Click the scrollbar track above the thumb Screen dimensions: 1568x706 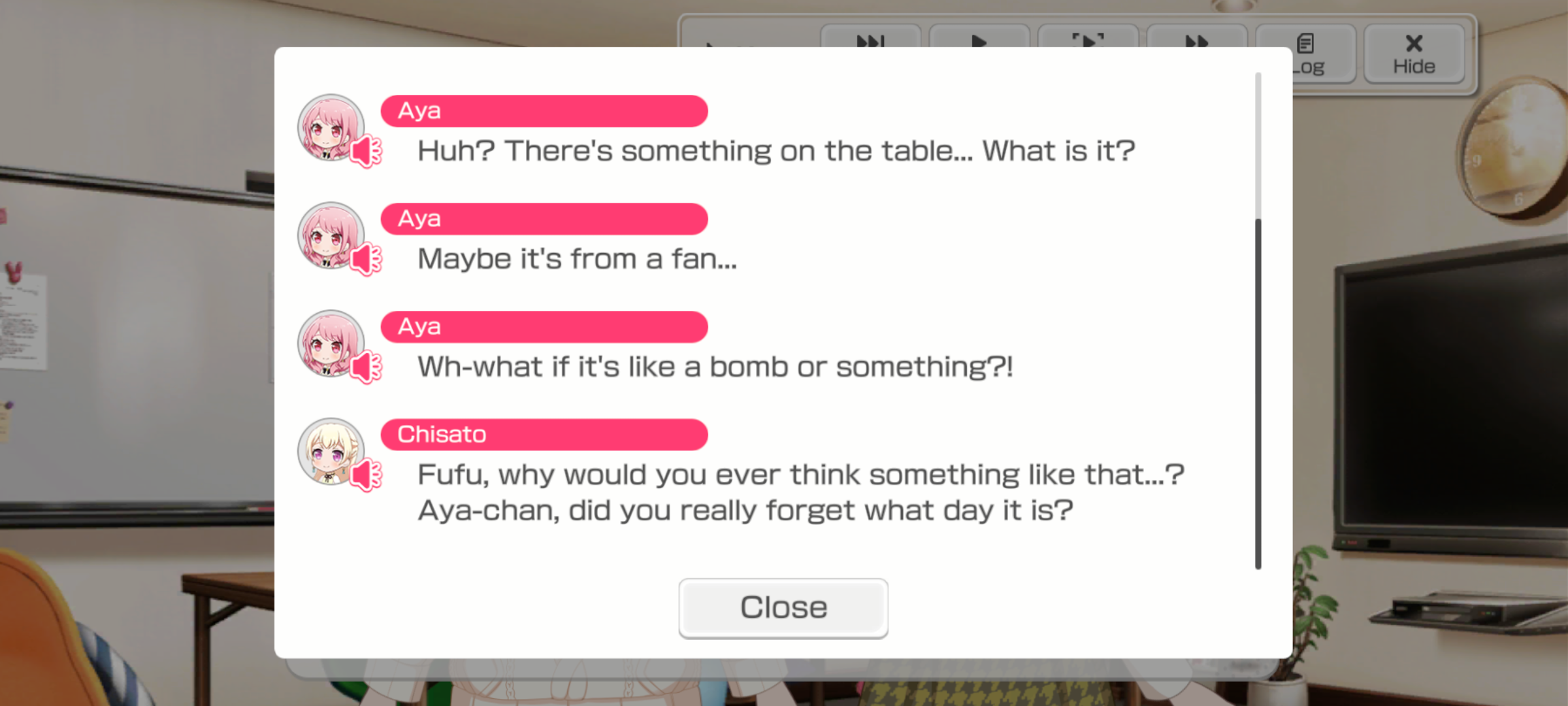click(x=1258, y=145)
